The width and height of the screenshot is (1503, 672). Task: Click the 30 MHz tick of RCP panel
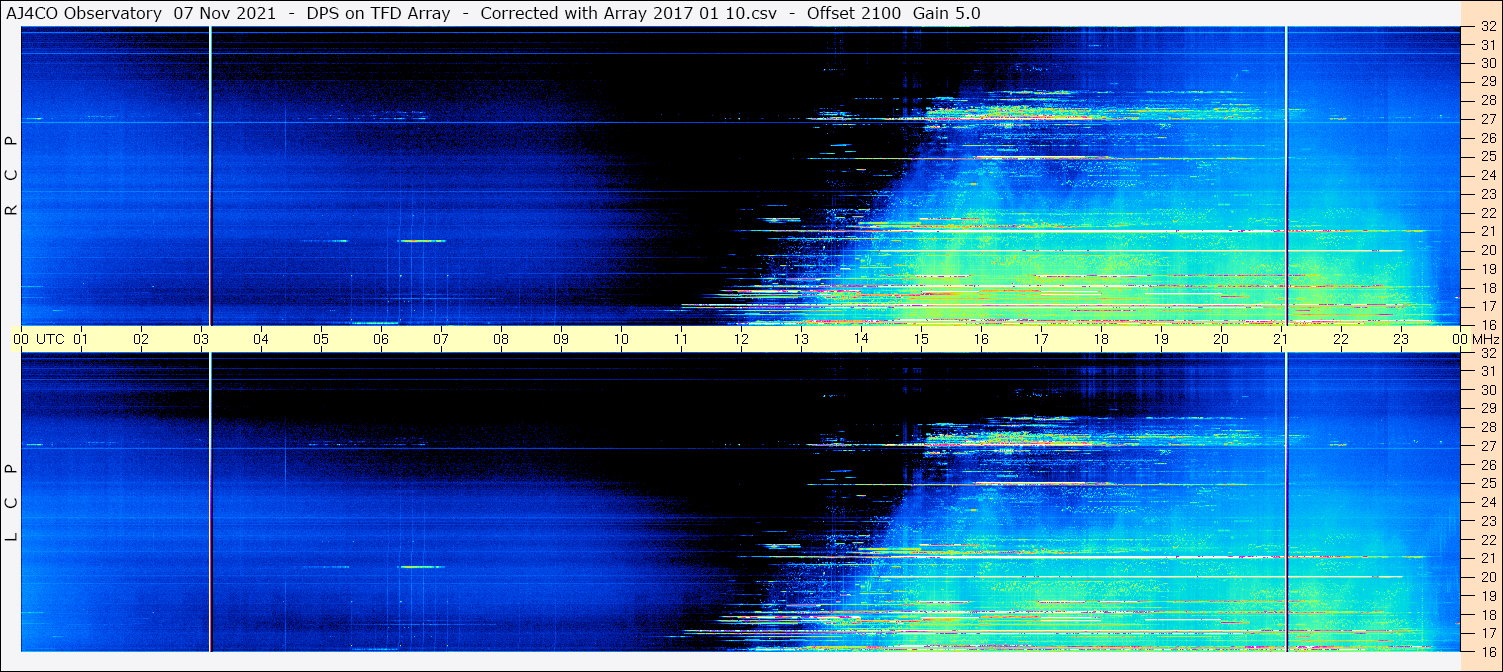click(1488, 63)
